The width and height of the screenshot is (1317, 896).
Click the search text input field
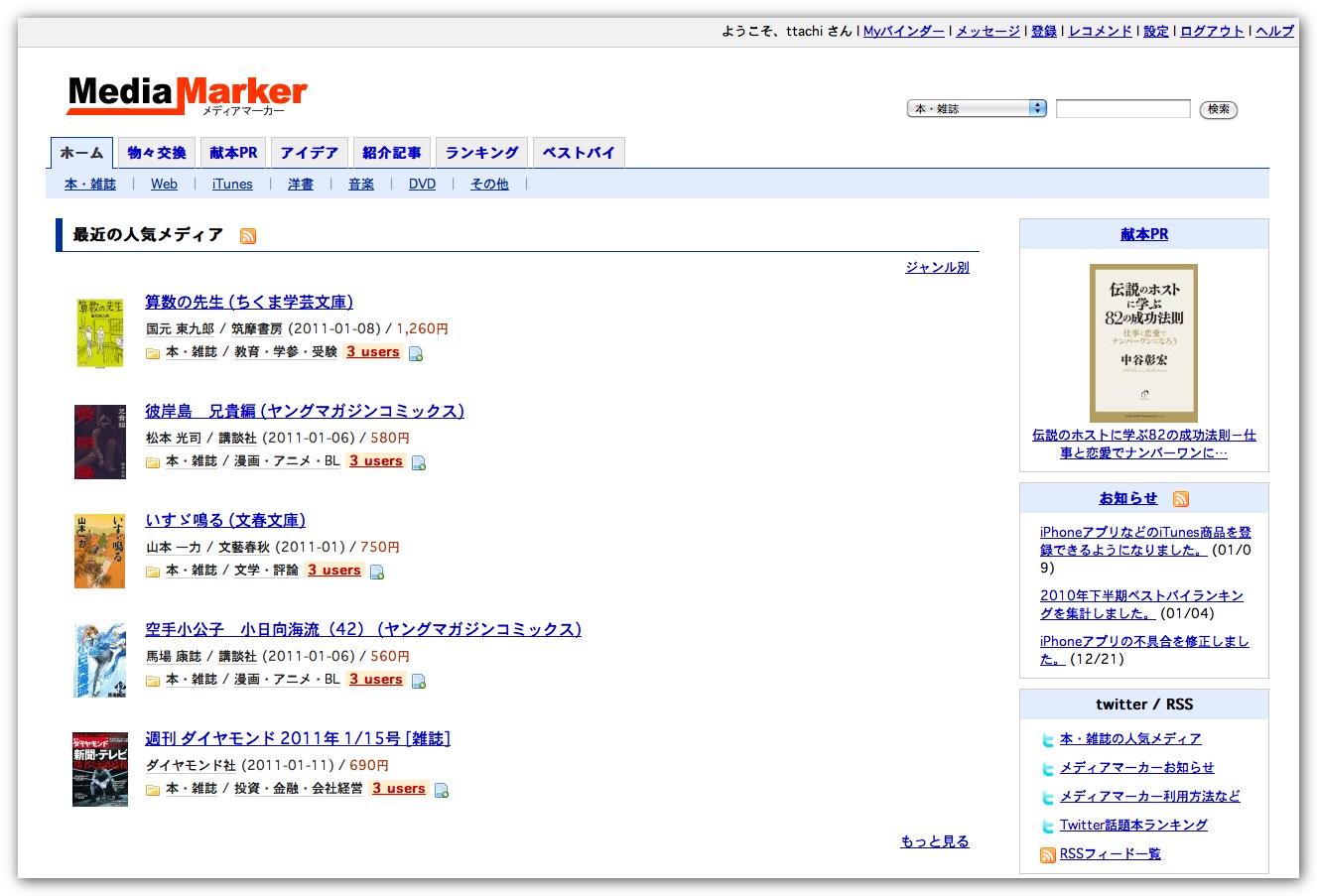(x=1122, y=109)
